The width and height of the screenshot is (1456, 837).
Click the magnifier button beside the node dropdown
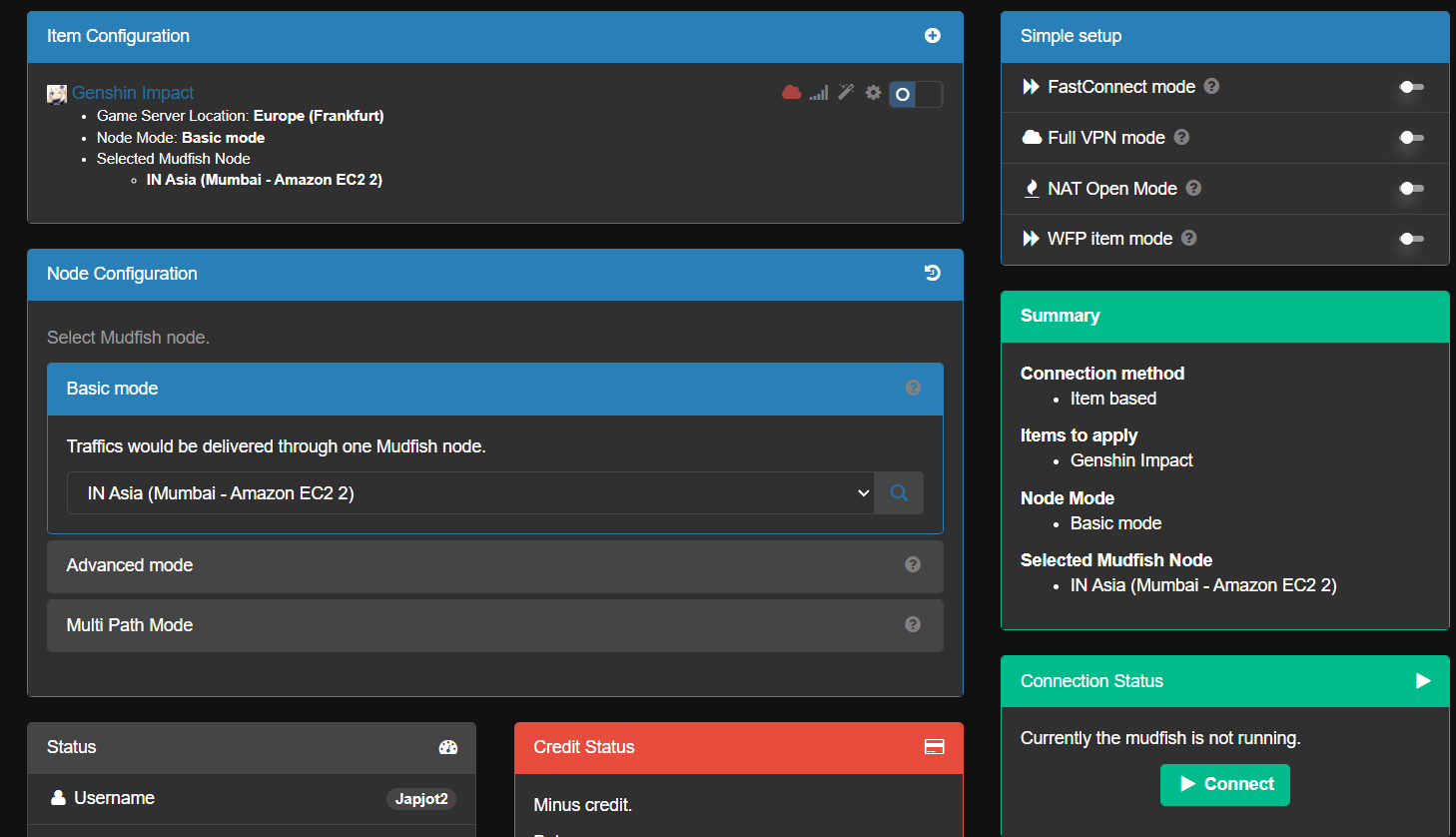[x=898, y=493]
